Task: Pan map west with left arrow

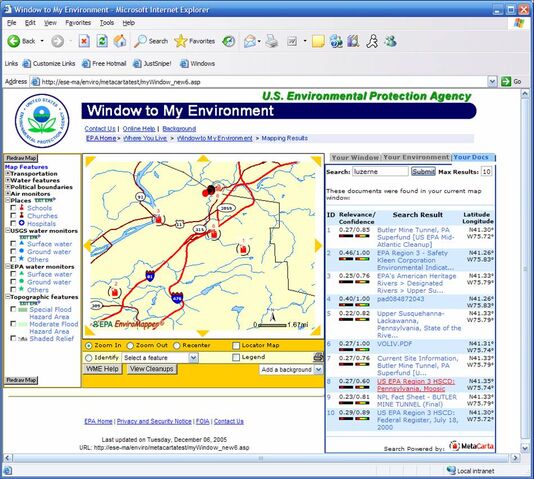Action: tap(88, 245)
